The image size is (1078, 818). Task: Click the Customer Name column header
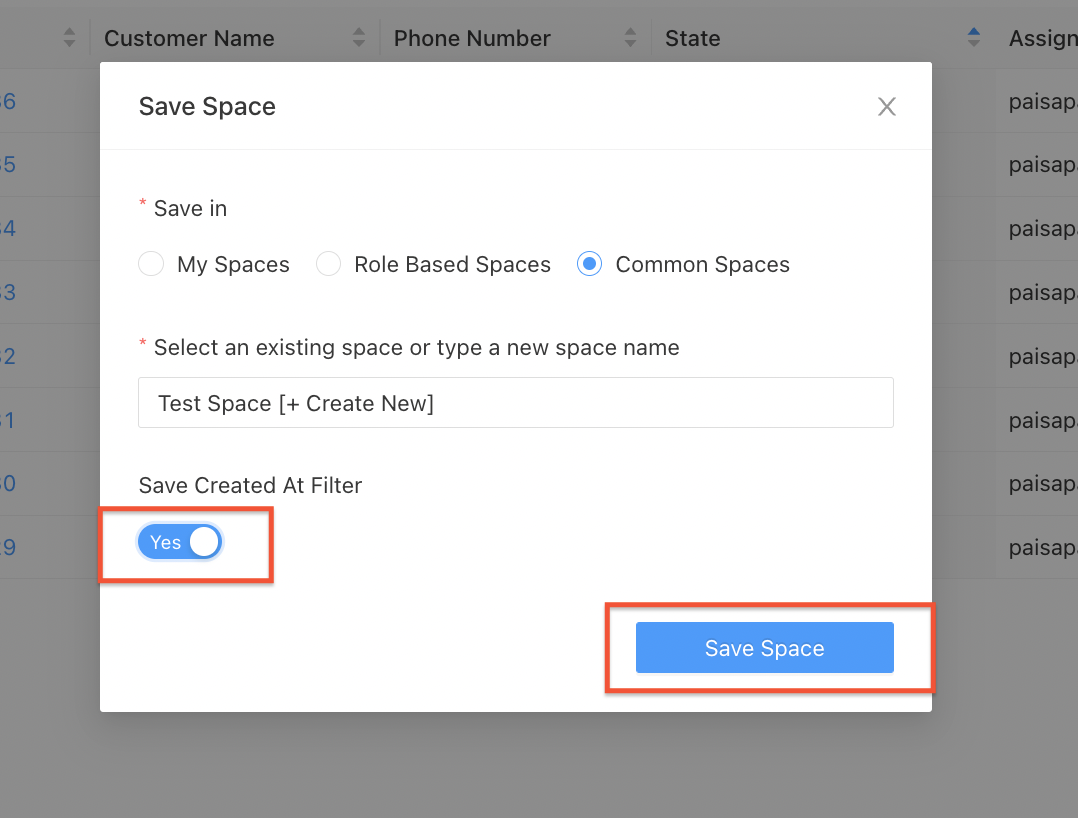point(189,38)
